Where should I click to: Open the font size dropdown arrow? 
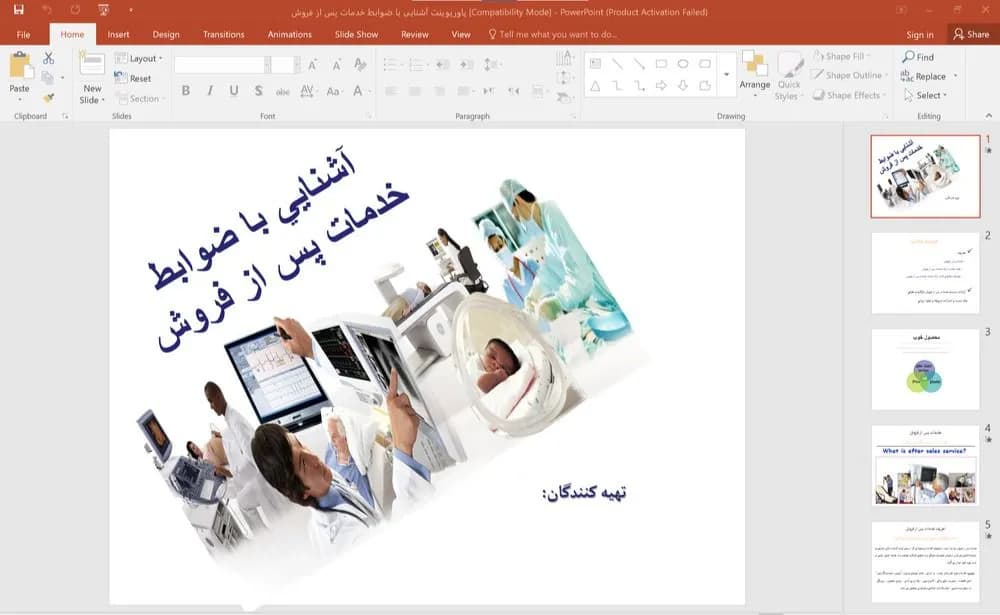pyautogui.click(x=297, y=64)
